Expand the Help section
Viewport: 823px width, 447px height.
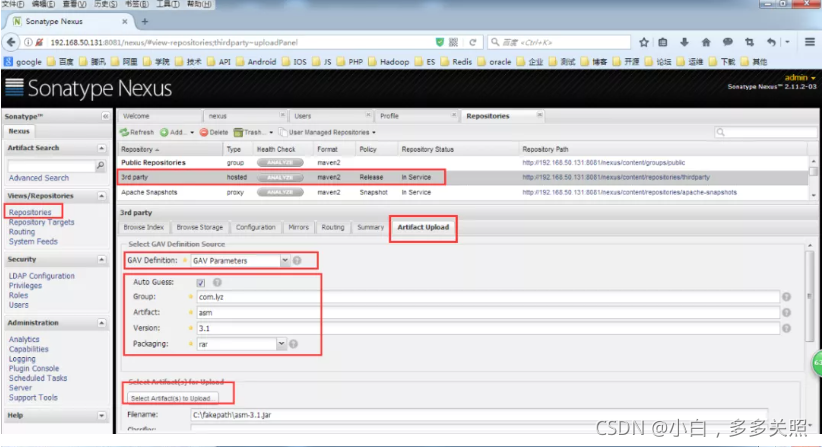click(101, 416)
